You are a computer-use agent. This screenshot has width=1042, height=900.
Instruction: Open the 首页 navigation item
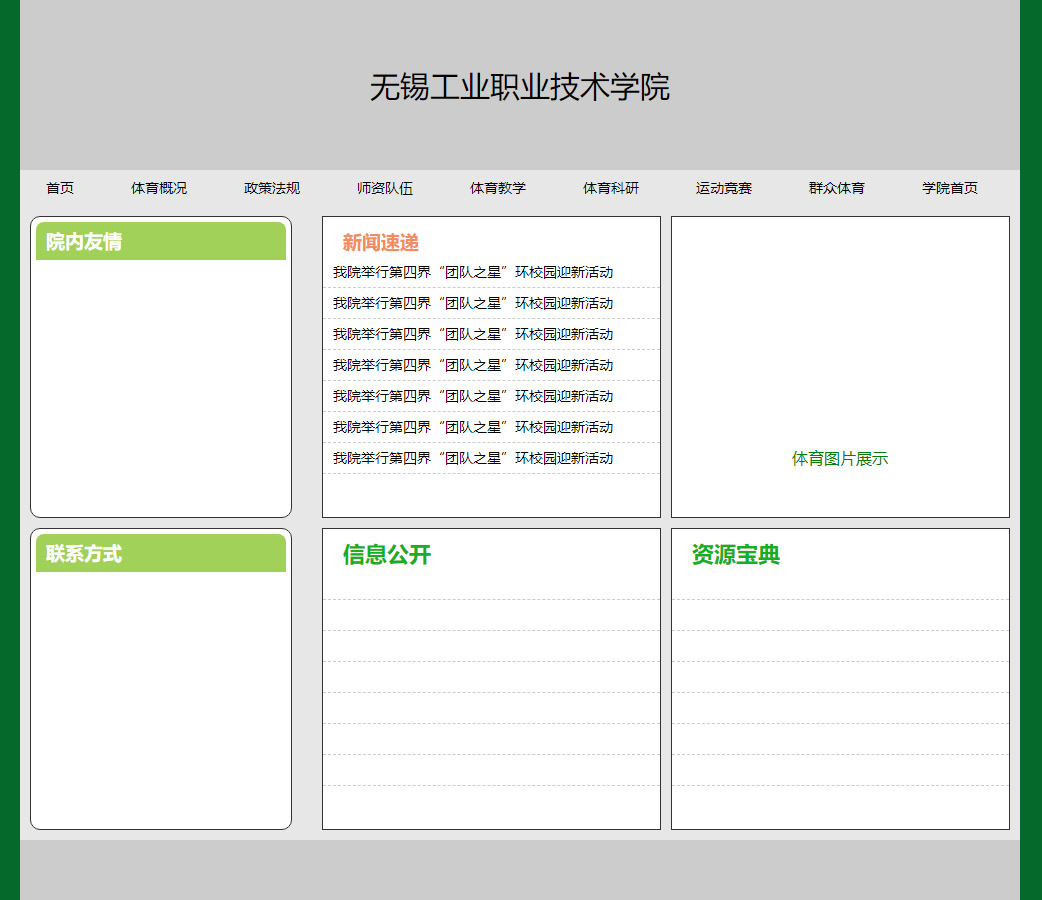coord(60,188)
